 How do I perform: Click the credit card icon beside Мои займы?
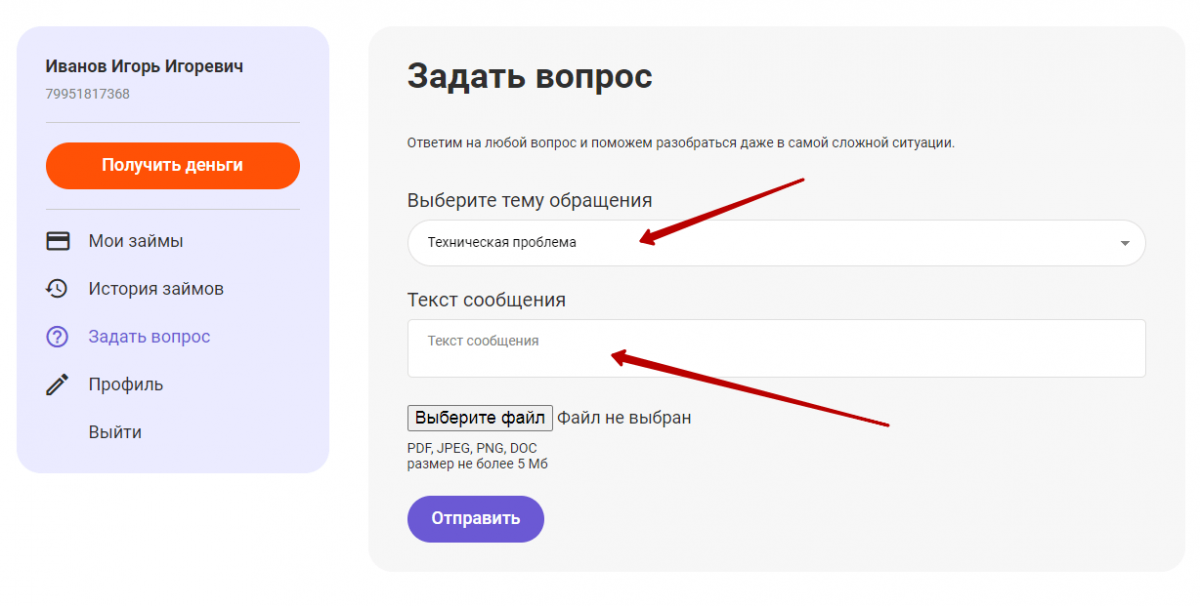58,241
